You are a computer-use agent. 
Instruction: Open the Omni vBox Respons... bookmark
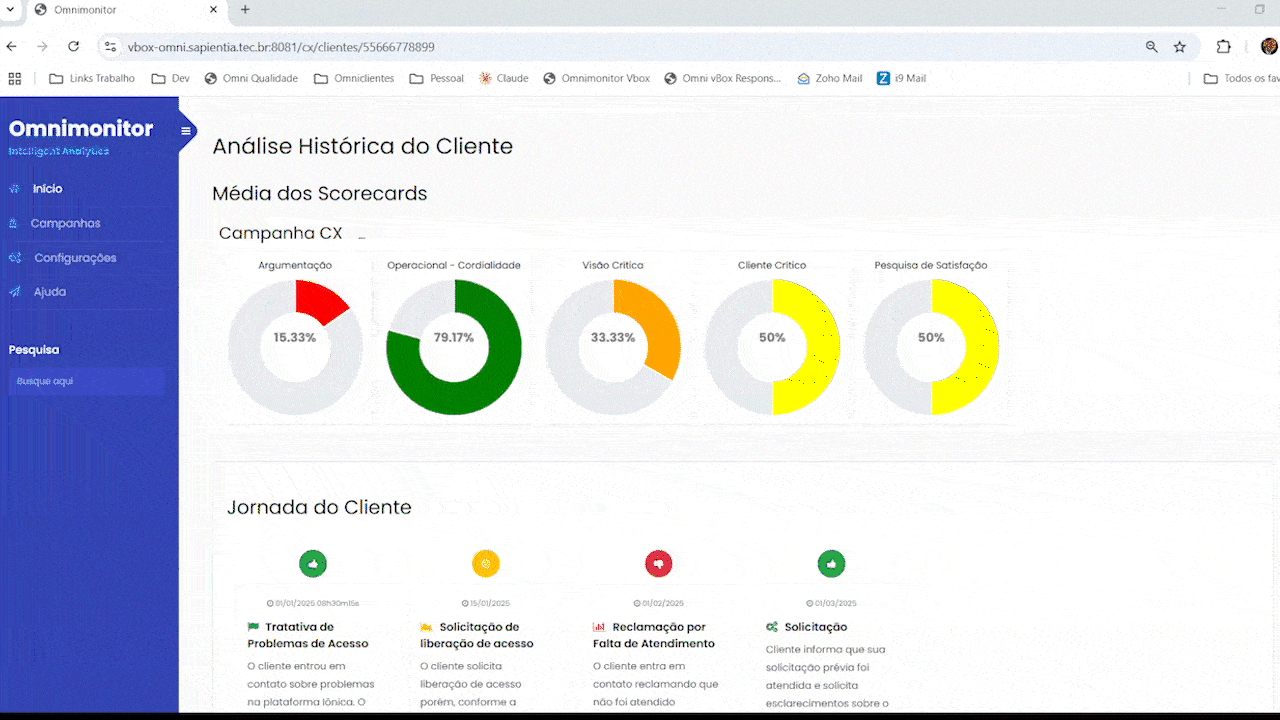[723, 78]
